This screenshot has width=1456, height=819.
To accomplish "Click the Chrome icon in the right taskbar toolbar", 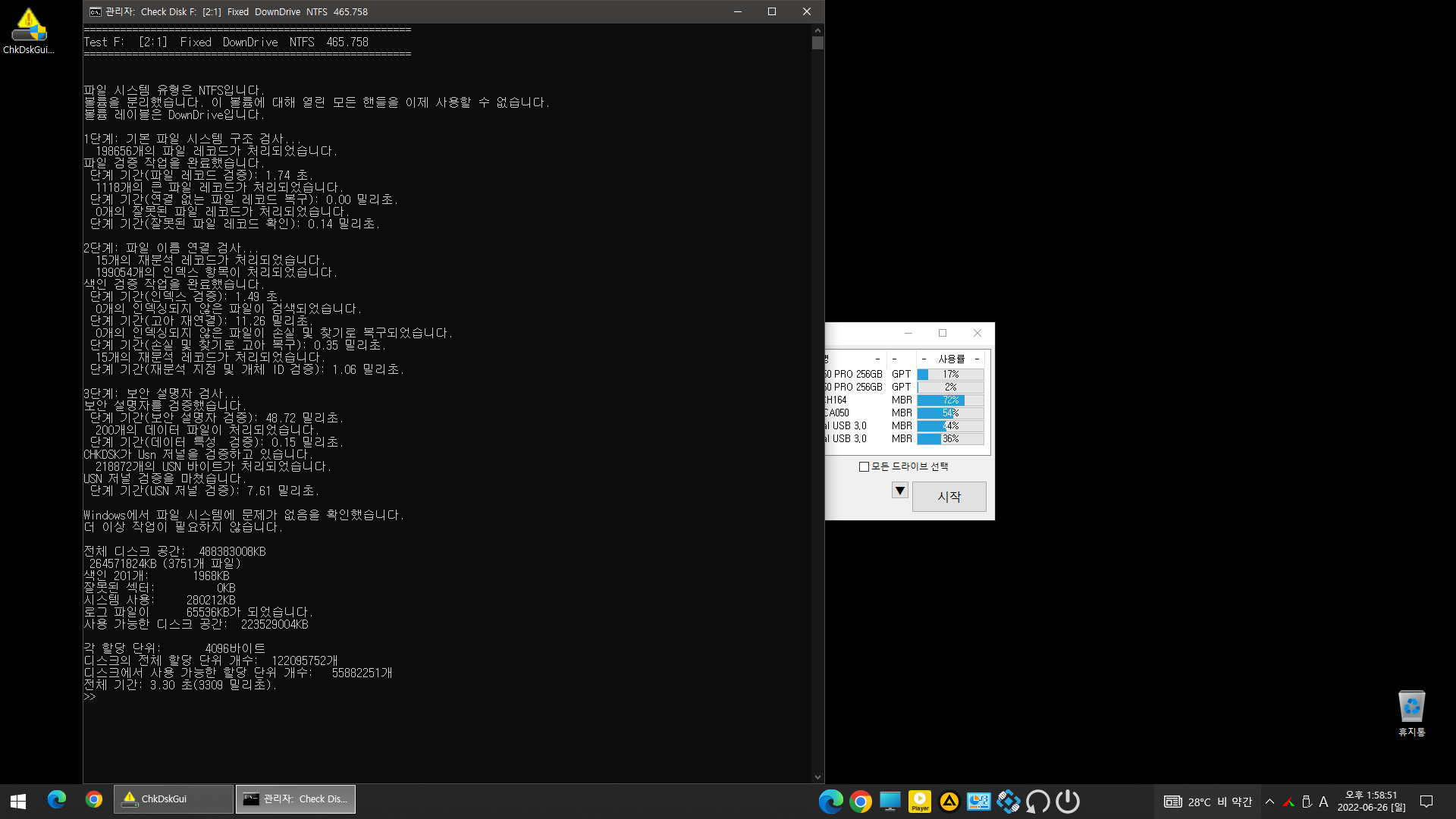I will coord(861,802).
